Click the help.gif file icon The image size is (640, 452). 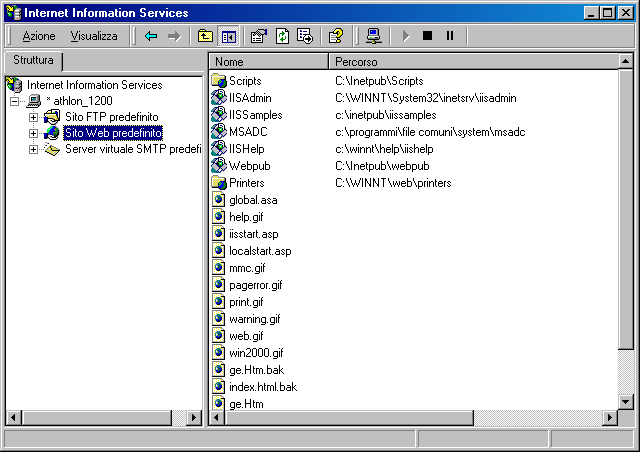tap(219, 217)
